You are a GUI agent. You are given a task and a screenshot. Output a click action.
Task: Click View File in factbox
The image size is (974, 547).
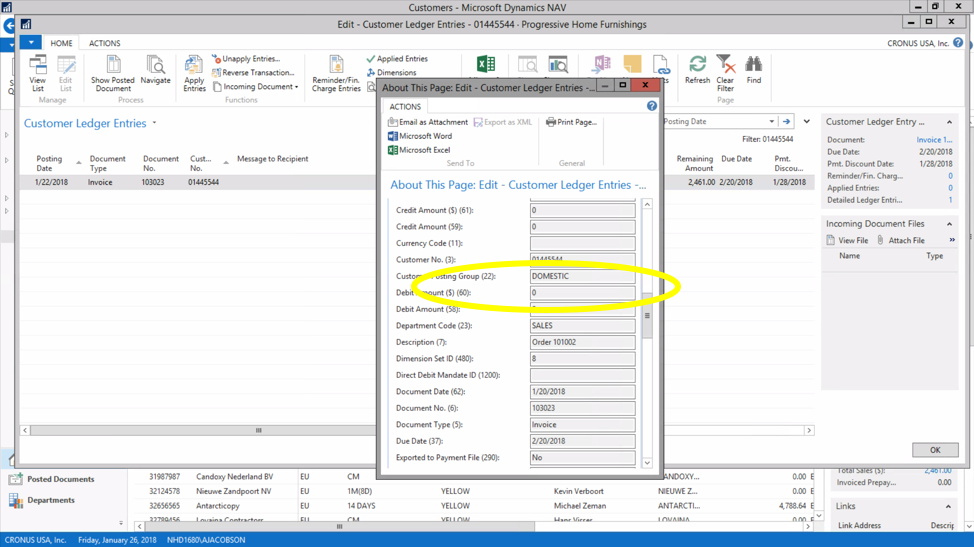847,240
